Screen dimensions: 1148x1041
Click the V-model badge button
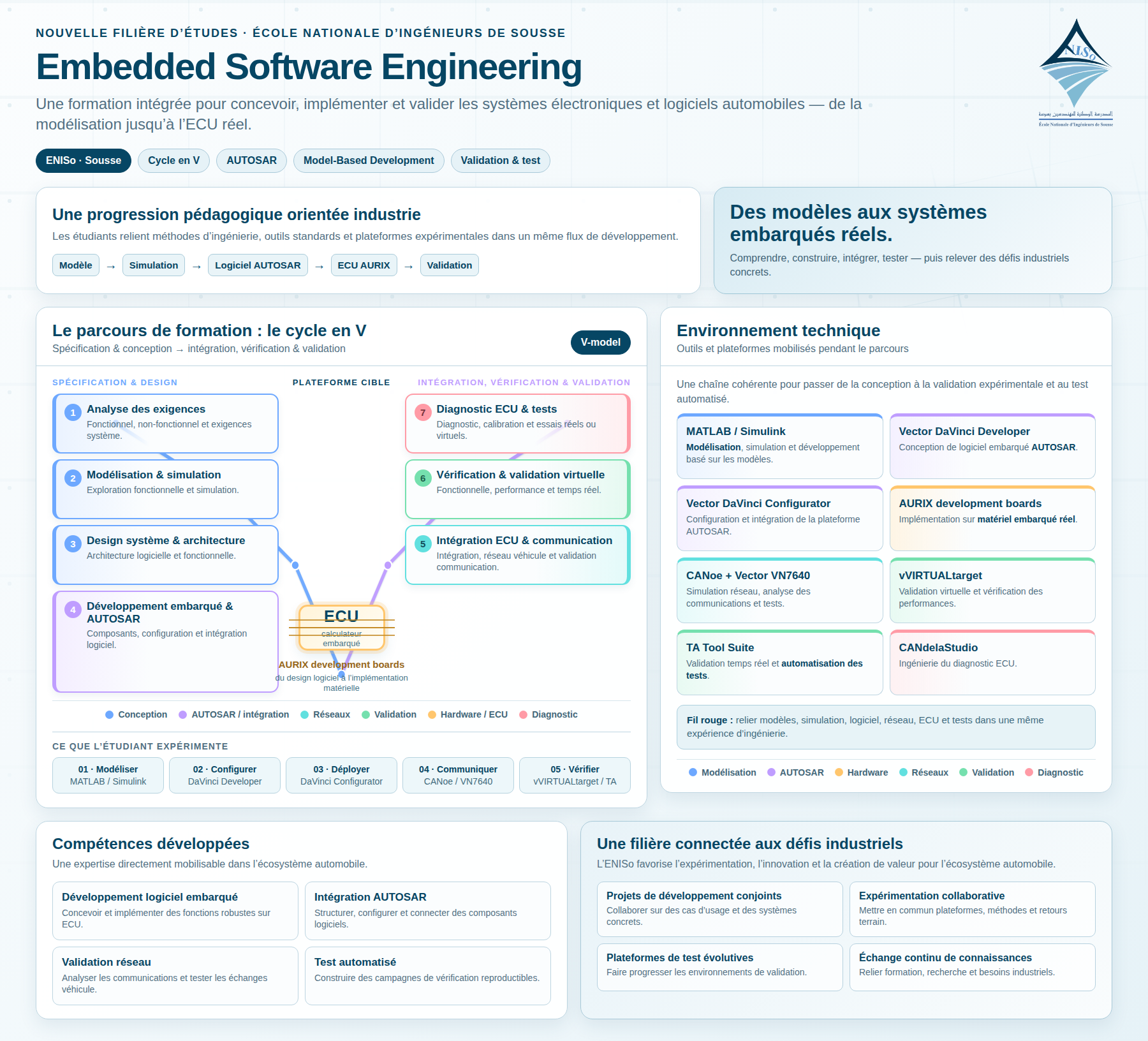coord(600,342)
